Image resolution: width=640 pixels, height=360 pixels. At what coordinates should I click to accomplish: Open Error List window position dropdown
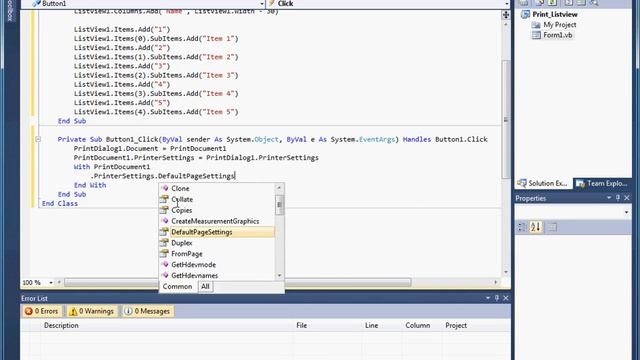click(488, 298)
